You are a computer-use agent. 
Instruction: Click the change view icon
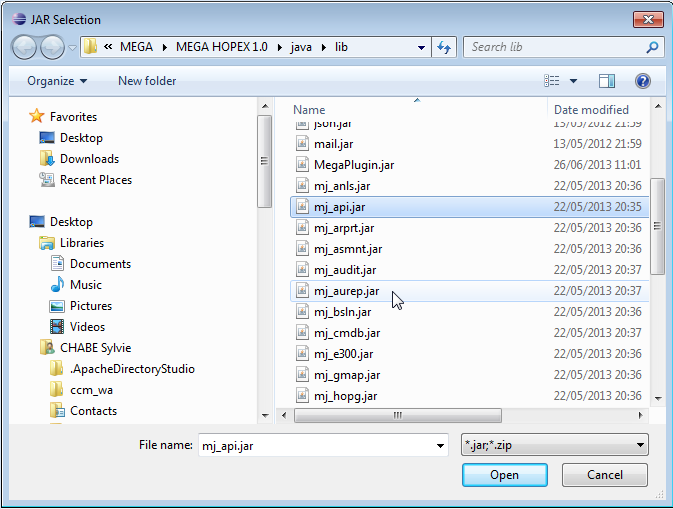(551, 81)
